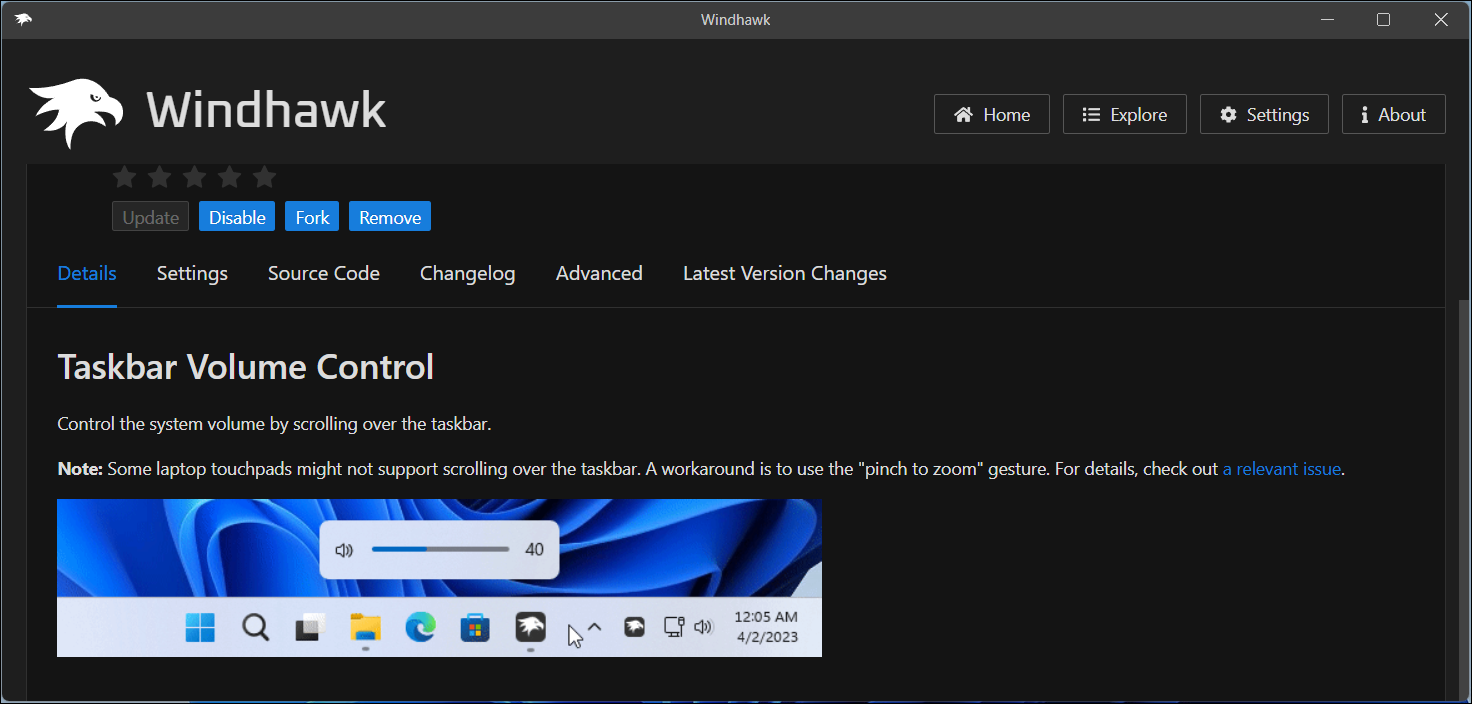
Task: Remove the installed mod
Action: pyautogui.click(x=390, y=217)
